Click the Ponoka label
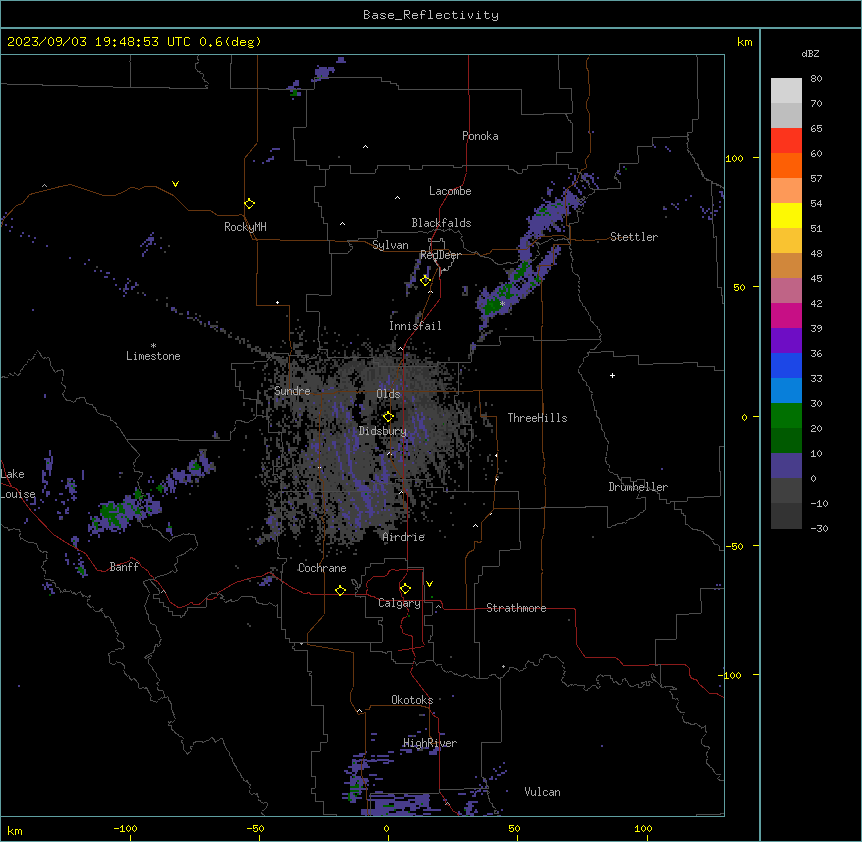 tap(480, 136)
